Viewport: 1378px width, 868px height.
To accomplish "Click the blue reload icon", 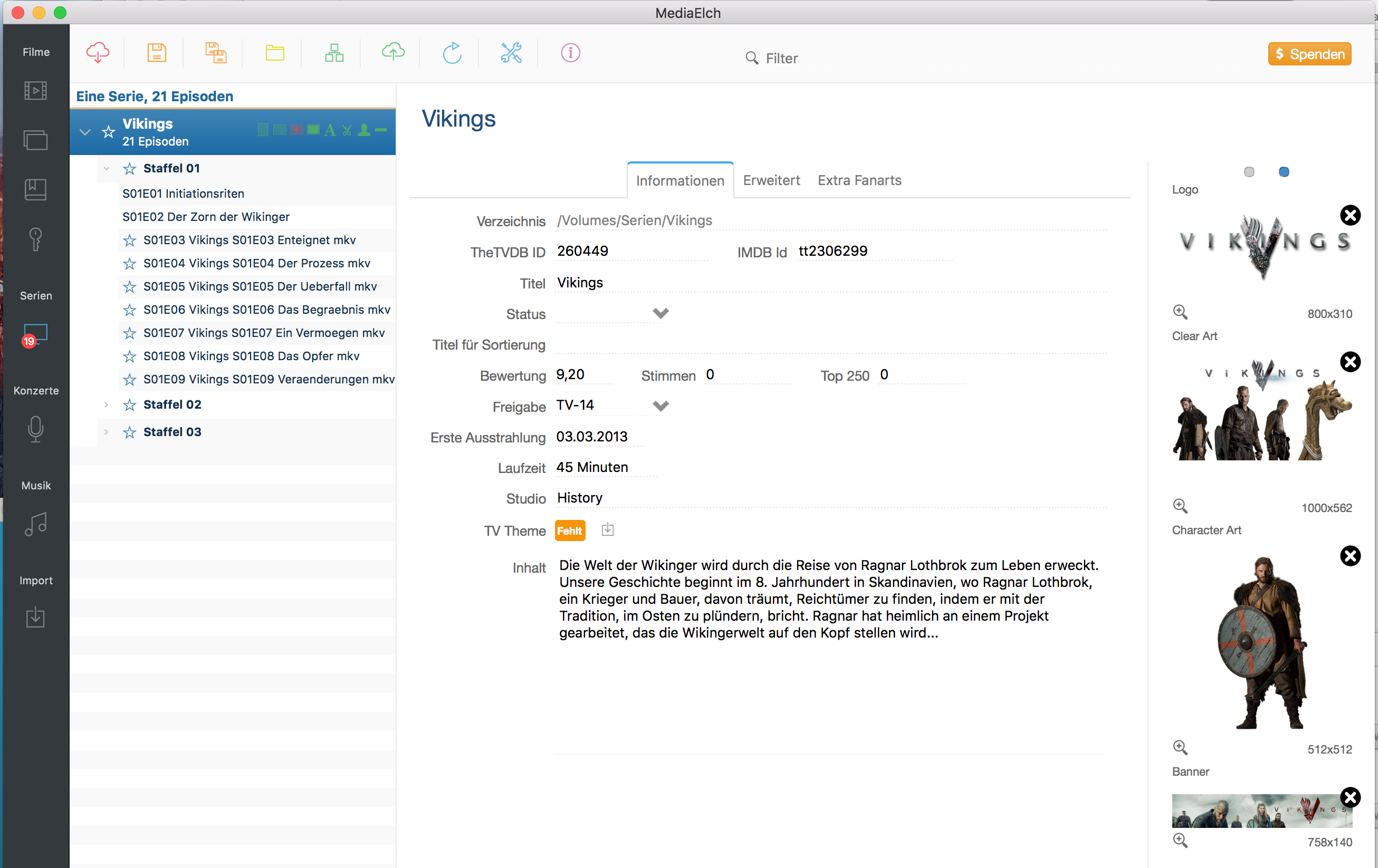I will pos(452,53).
